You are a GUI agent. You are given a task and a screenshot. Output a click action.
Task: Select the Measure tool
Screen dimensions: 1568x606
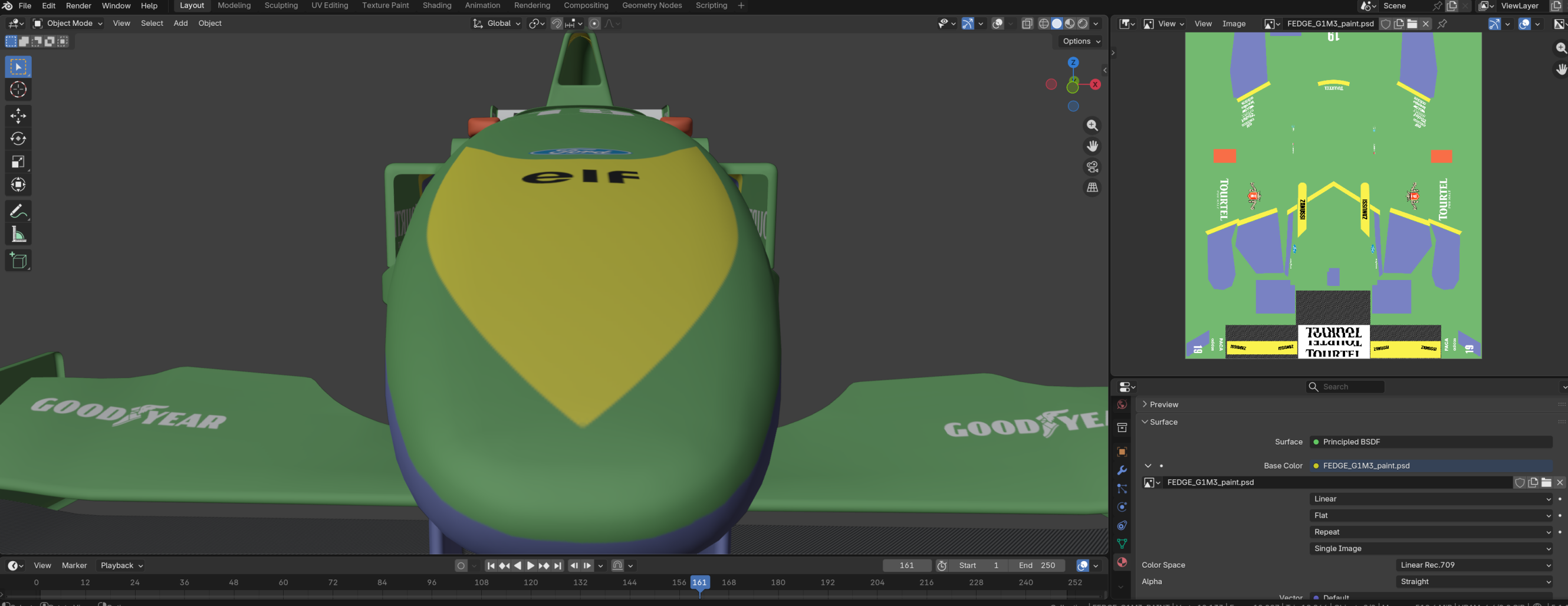point(18,234)
